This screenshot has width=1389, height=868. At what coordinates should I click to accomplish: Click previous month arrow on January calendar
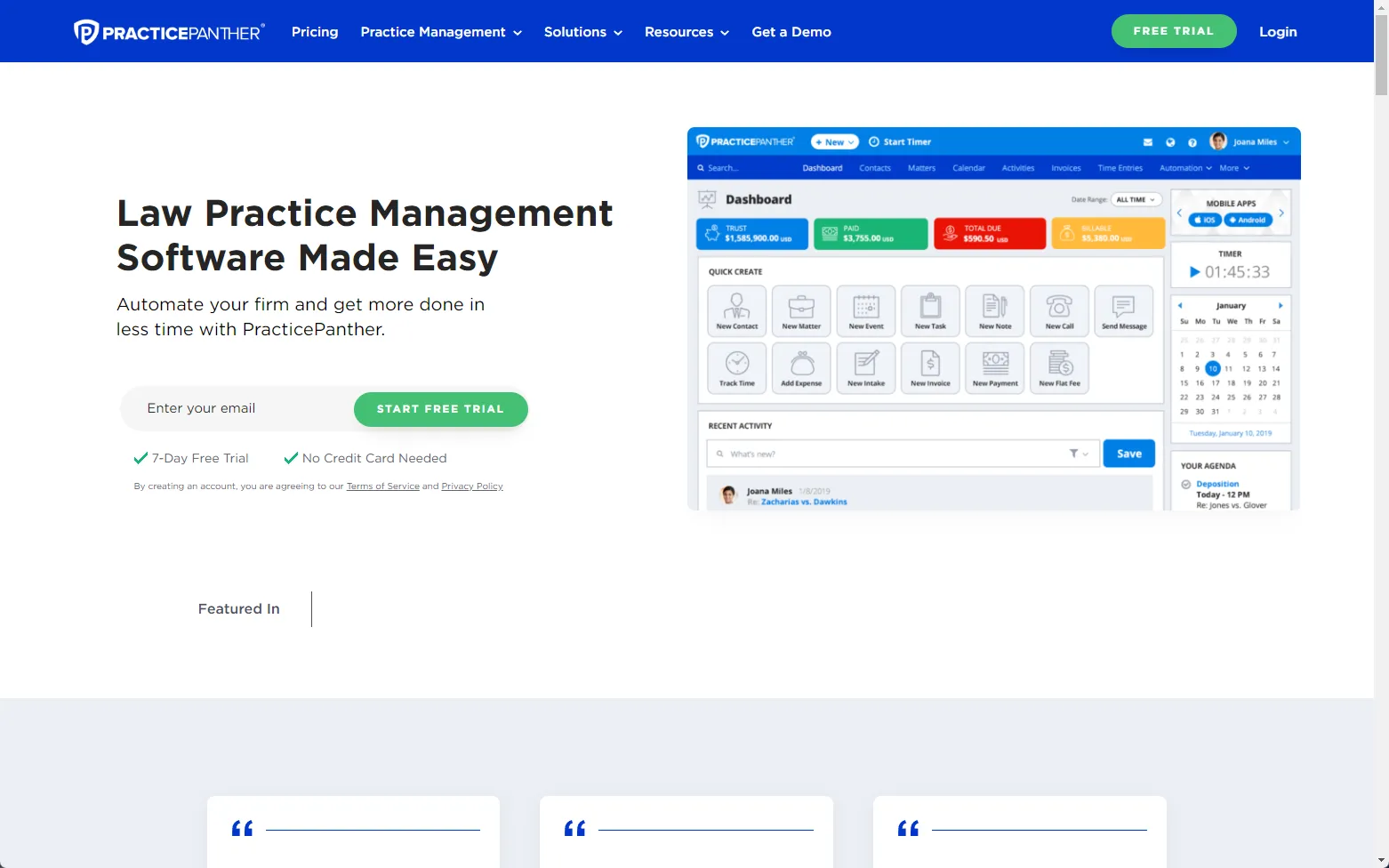point(1181,305)
